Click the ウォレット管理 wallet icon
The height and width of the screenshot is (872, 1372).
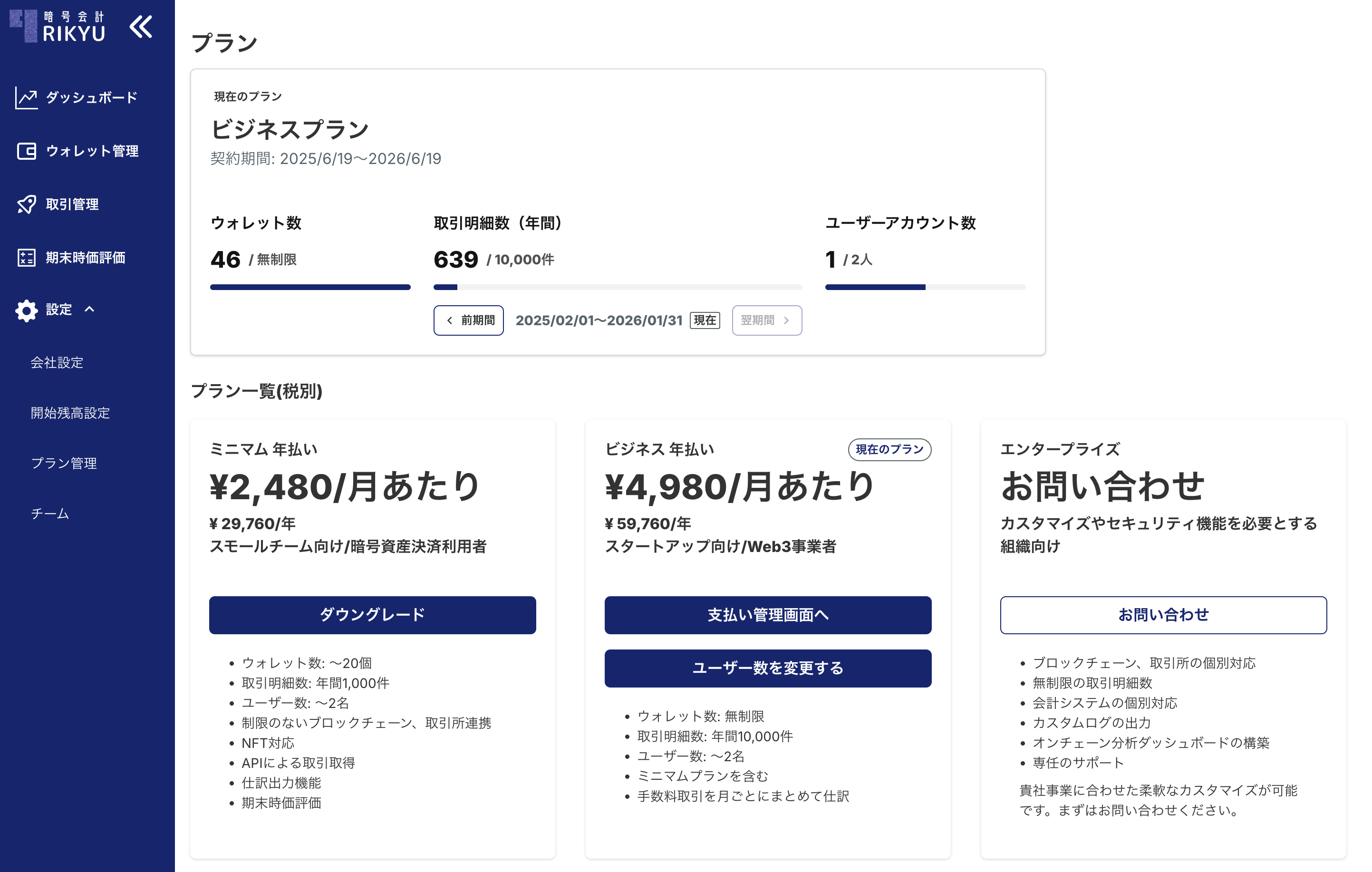point(26,151)
